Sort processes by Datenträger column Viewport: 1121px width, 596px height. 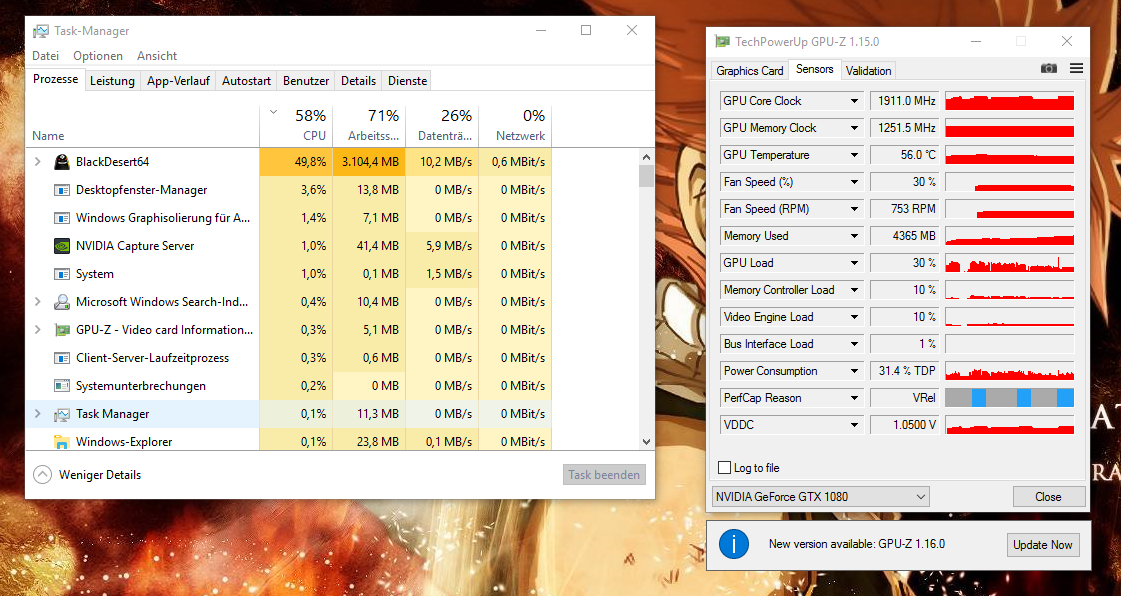tap(442, 126)
